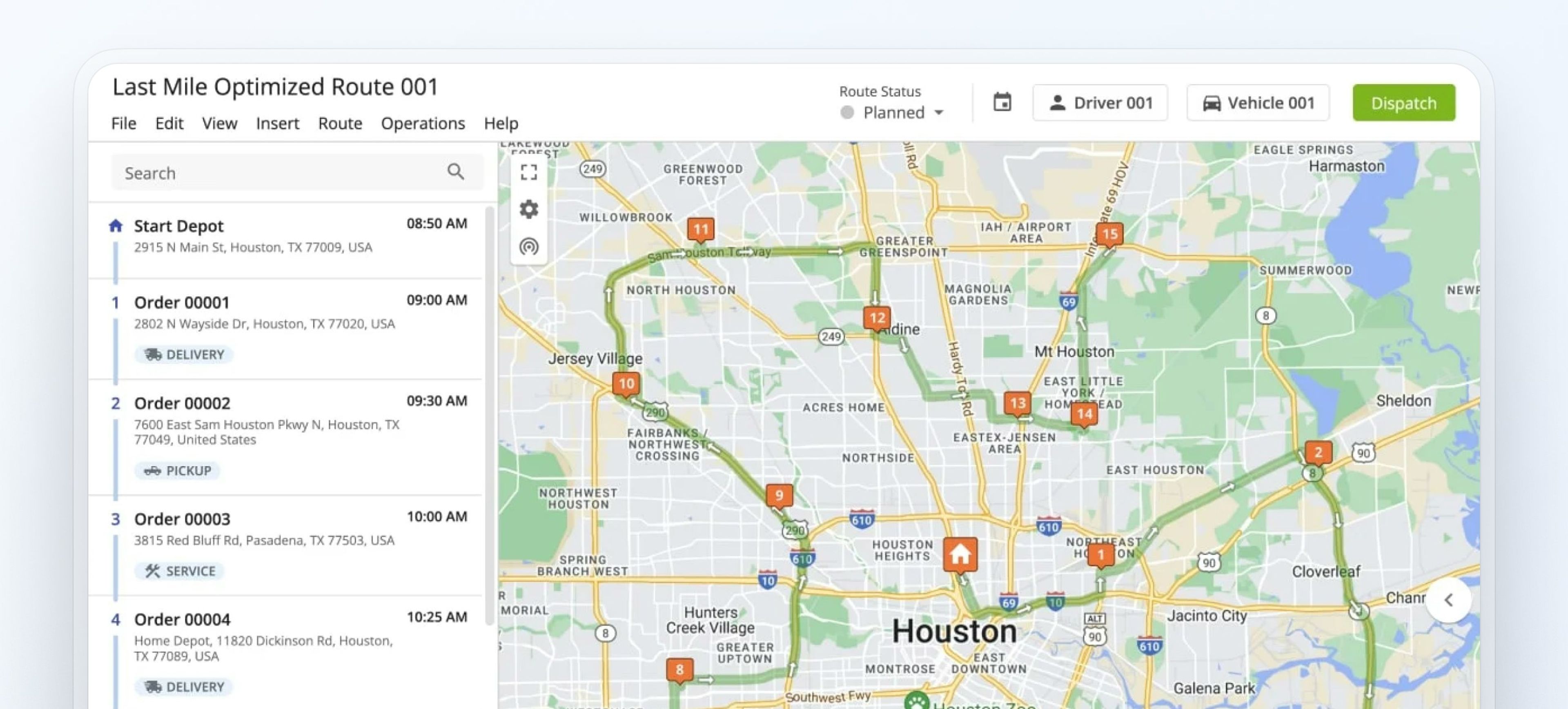This screenshot has height=709, width=1568.
Task: Click the calendar schedule icon
Action: point(1002,102)
